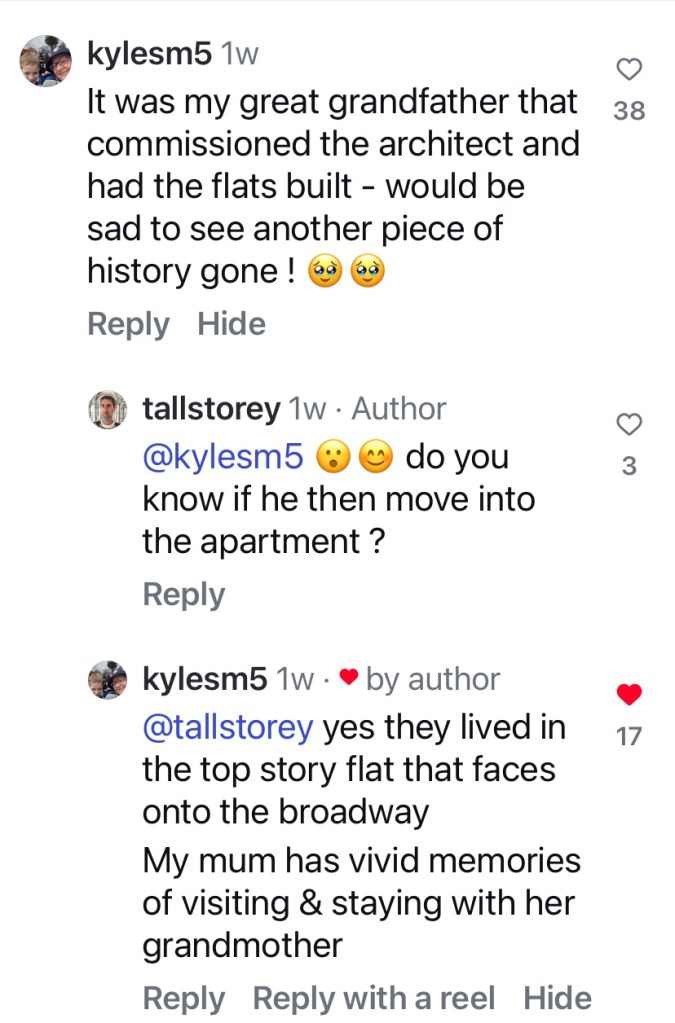Unlike kylesm5's reply using red heart

tap(629, 695)
